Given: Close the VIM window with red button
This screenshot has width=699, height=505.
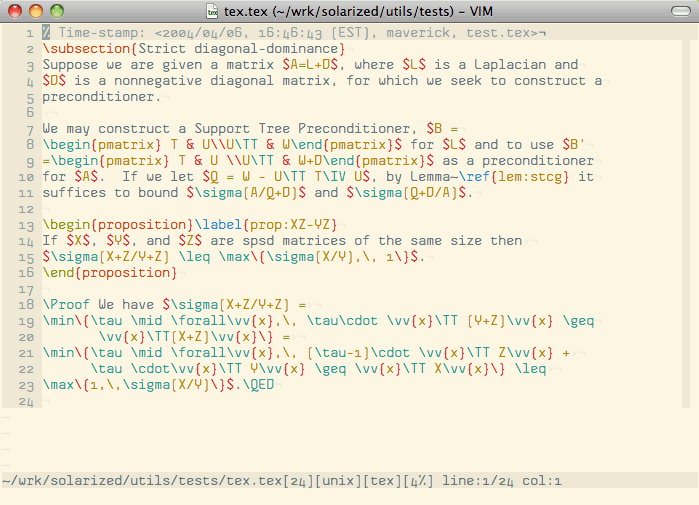Looking at the screenshot, I should [x=15, y=11].
